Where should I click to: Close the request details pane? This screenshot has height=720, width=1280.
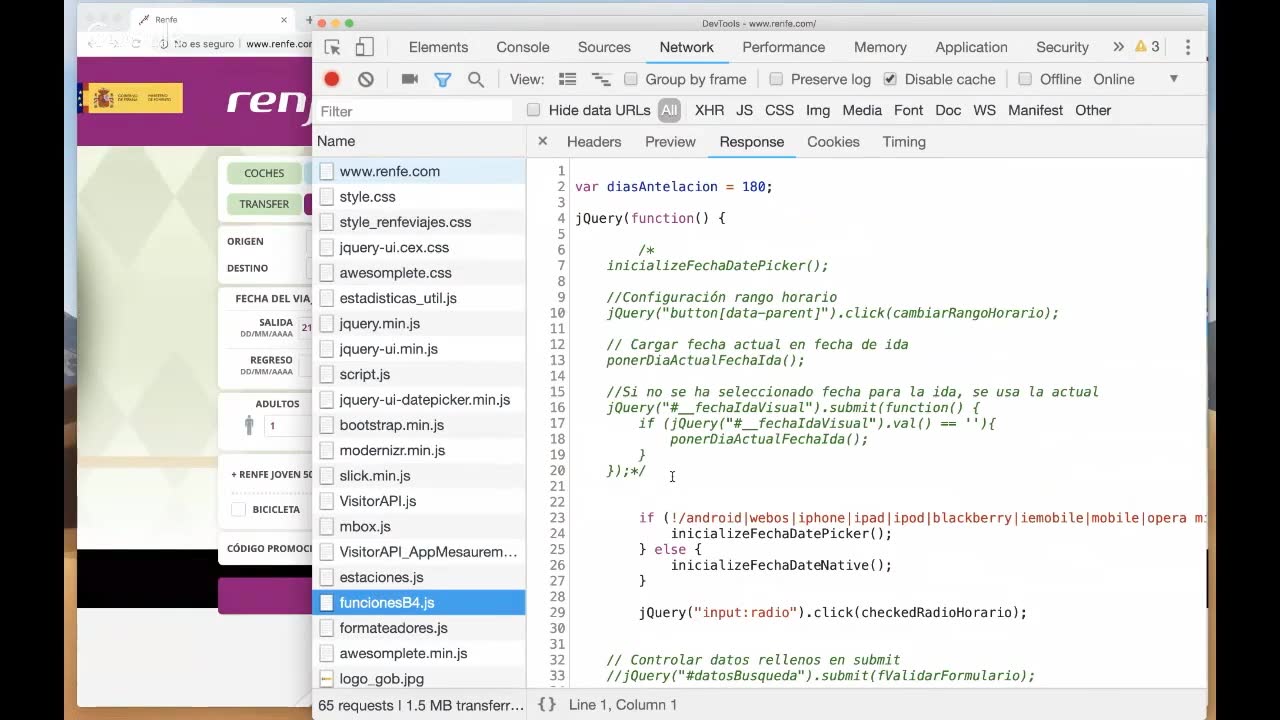[543, 142]
